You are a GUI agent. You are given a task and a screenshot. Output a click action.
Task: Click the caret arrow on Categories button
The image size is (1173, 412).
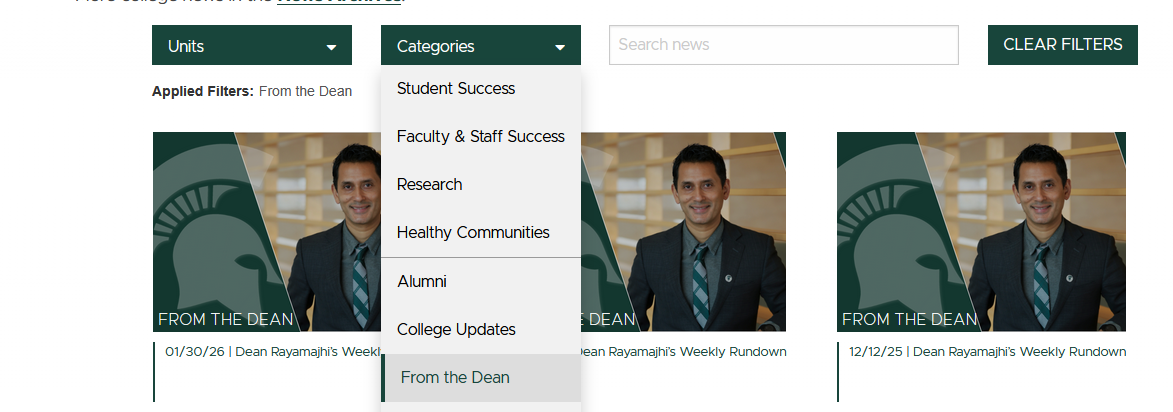(x=560, y=47)
